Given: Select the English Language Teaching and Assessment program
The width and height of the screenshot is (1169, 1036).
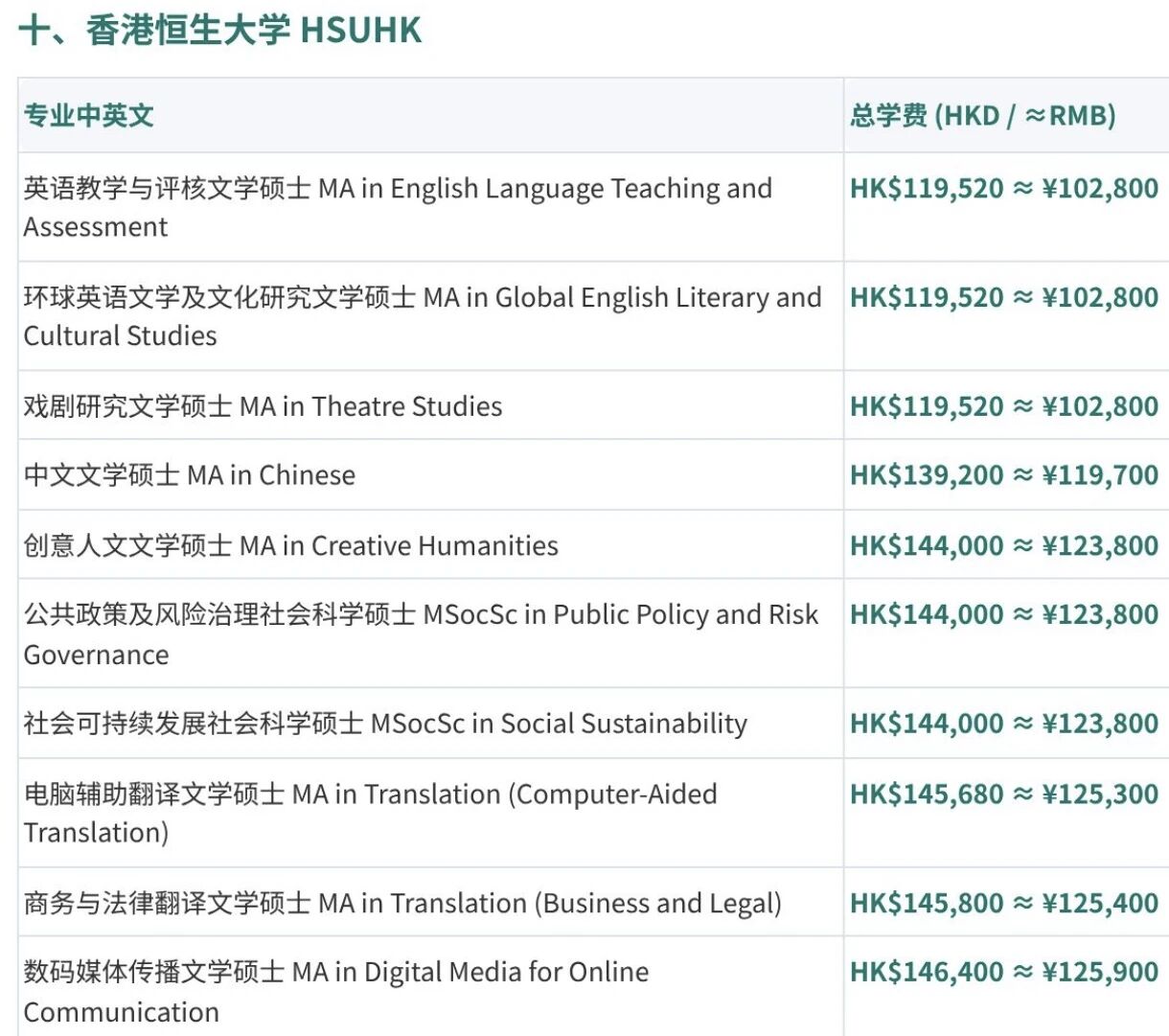Looking at the screenshot, I should [x=398, y=207].
